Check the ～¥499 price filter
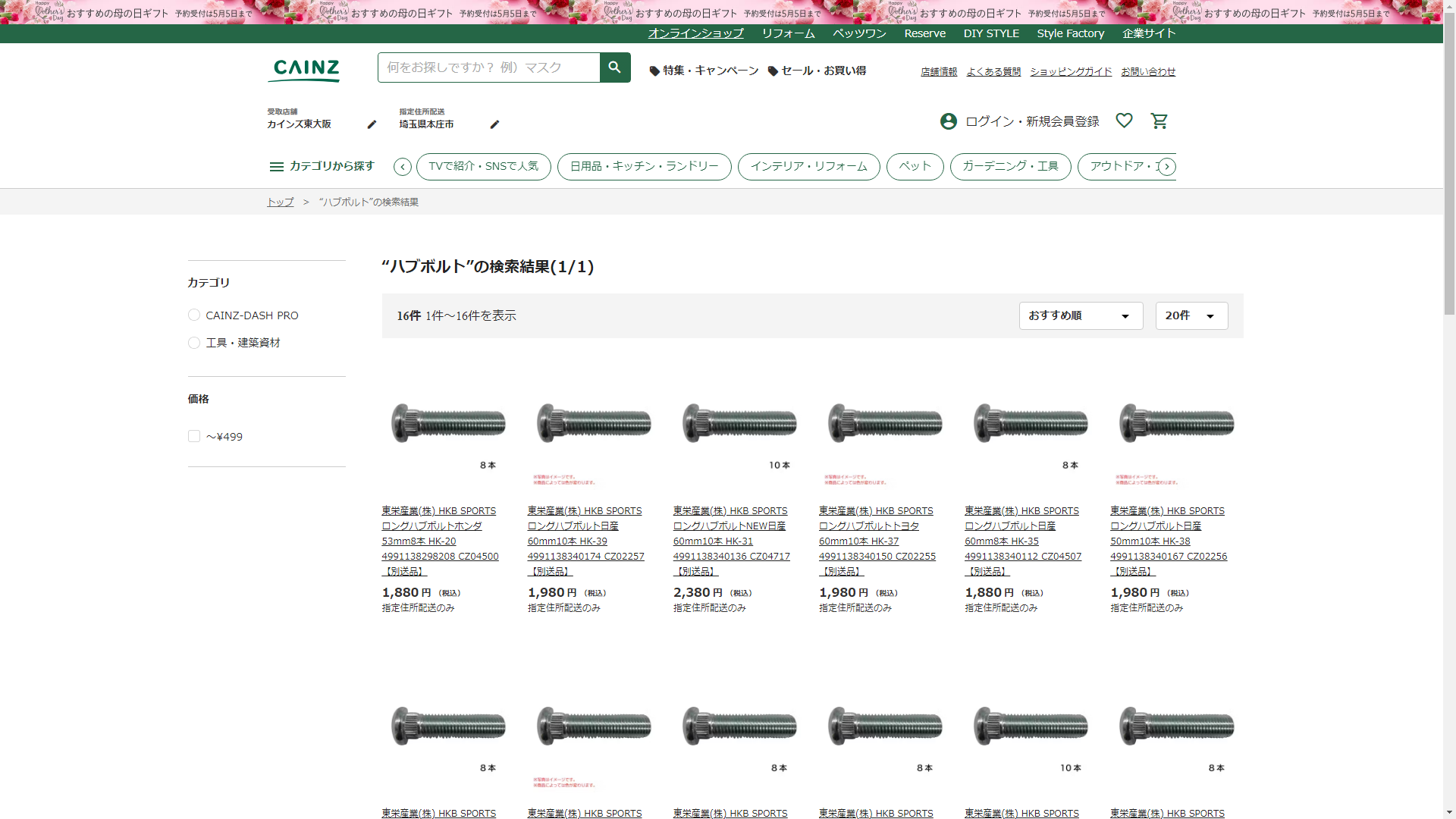1456x819 pixels. [x=194, y=437]
